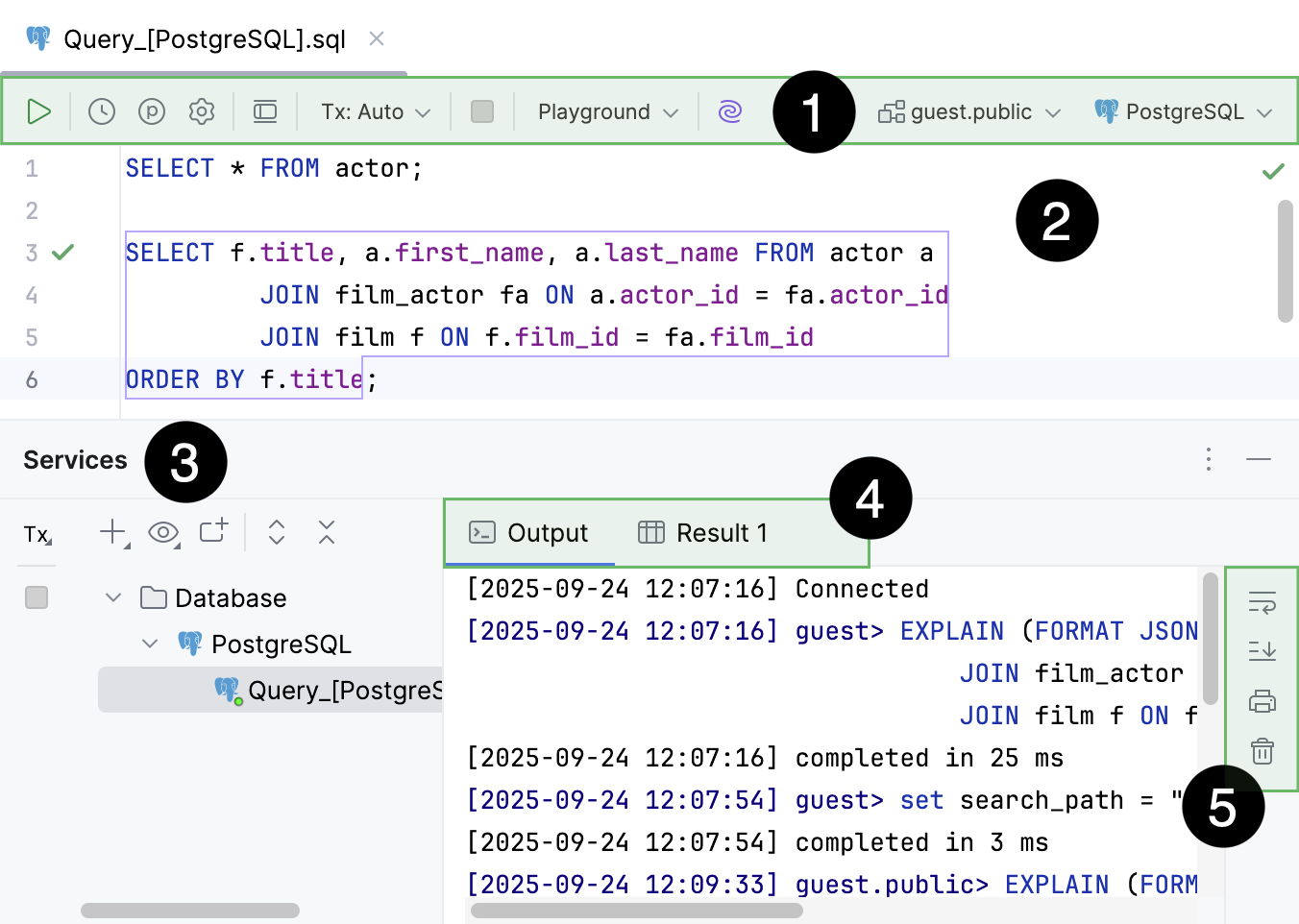
Task: Enable scroll to end in the Output console
Action: (1262, 649)
